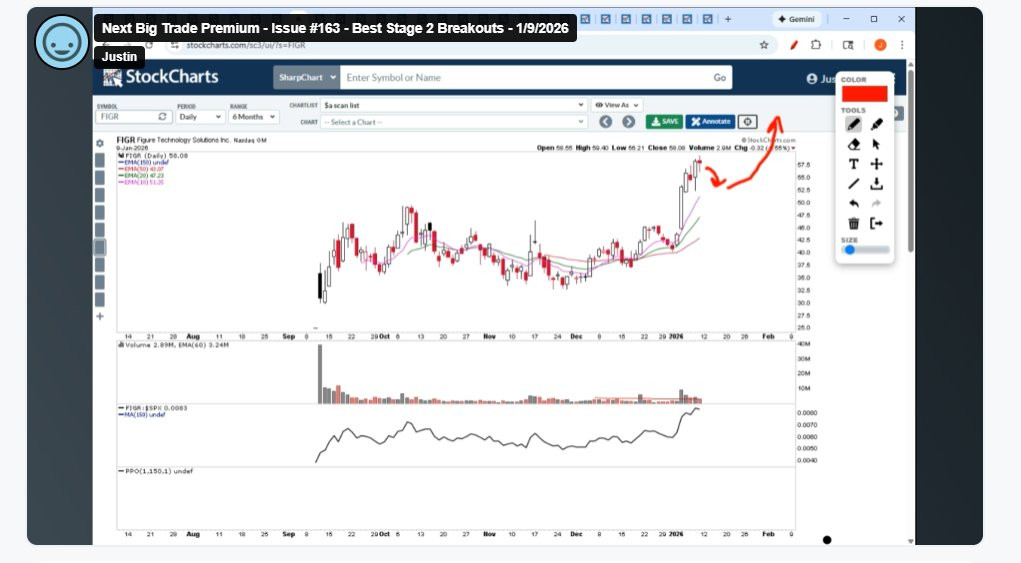Select the four-arrow move tool

tap(876, 164)
